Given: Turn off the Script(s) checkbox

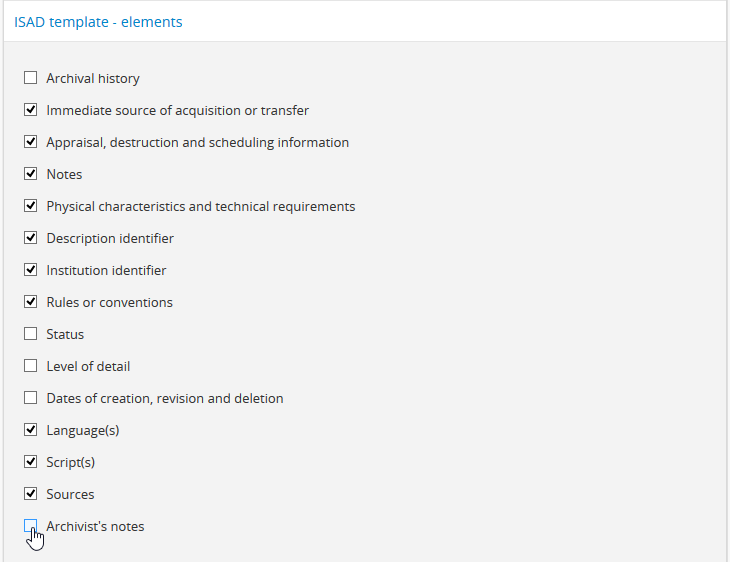Looking at the screenshot, I should (x=31, y=462).
